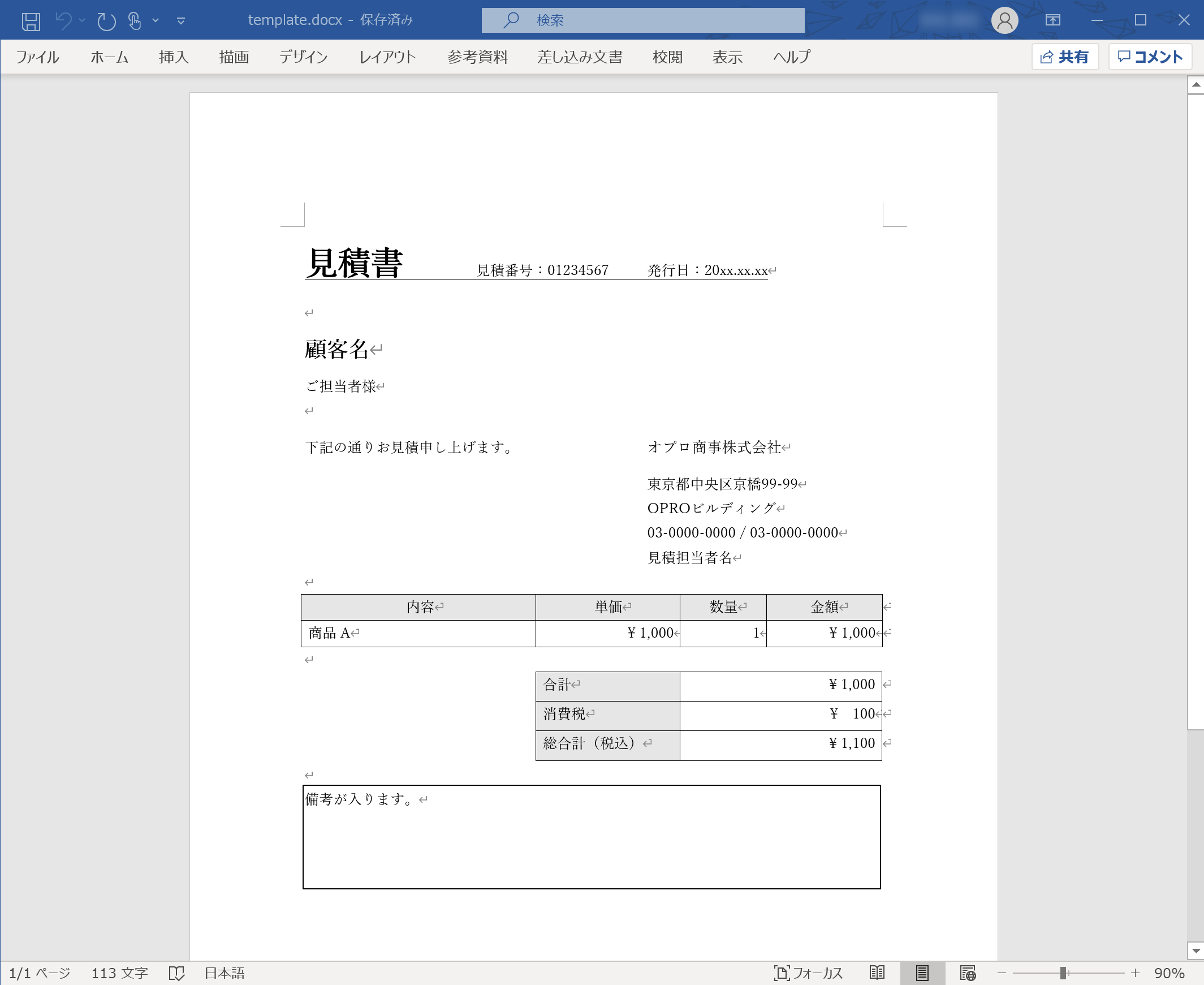Click 発行日：20xx.xx.xx text

pos(708,270)
